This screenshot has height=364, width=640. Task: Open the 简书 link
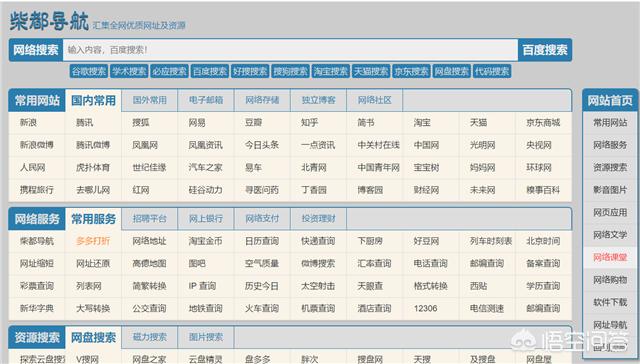coord(366,122)
